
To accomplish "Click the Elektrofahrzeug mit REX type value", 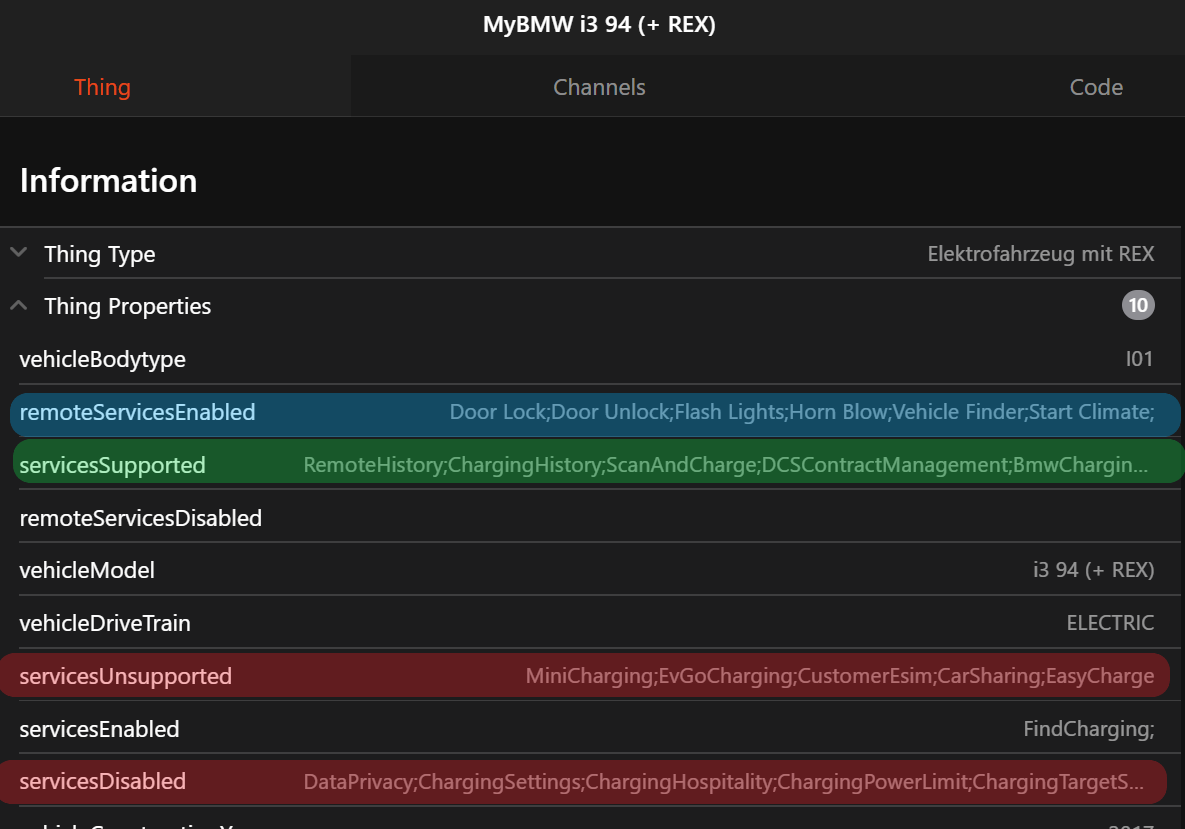I will 1040,254.
